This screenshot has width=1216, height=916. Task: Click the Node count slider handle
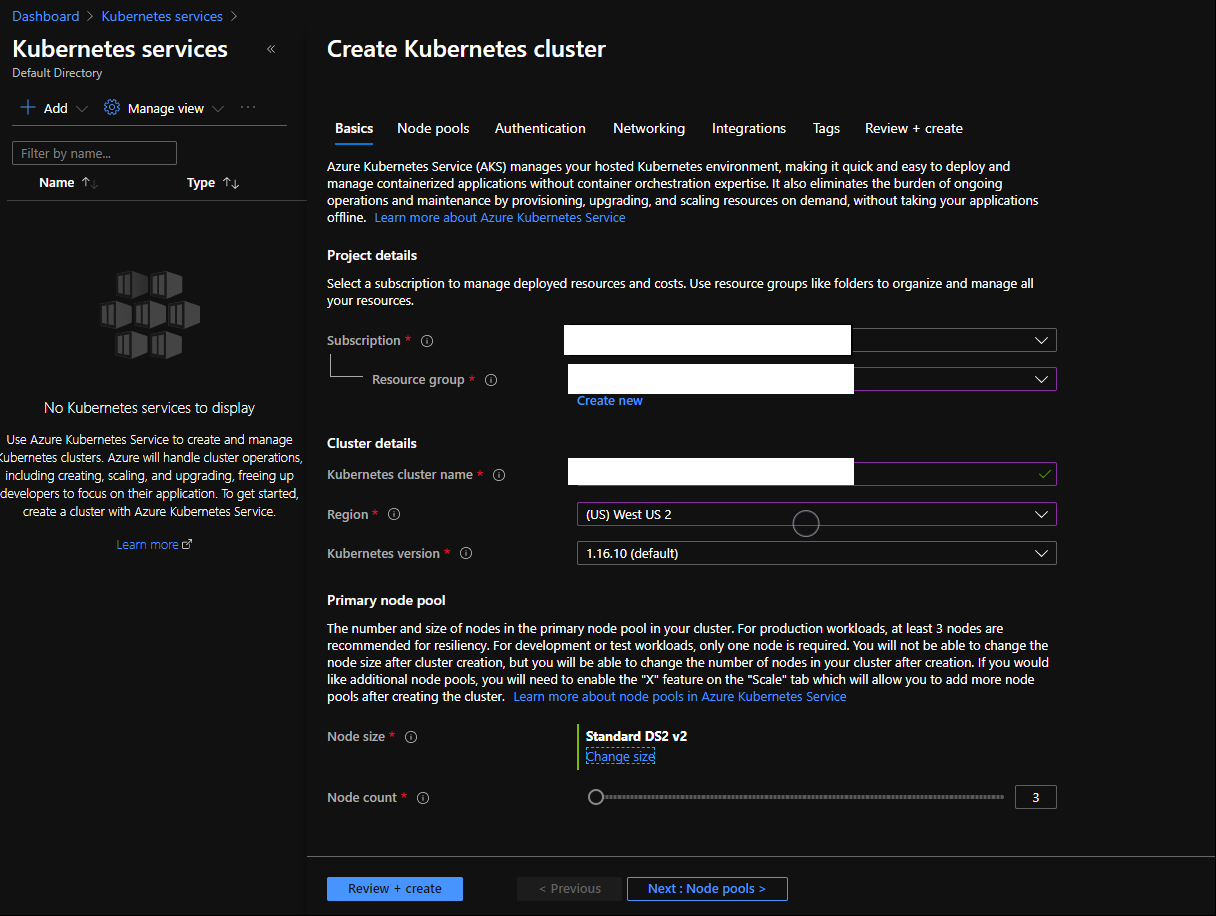tap(596, 797)
